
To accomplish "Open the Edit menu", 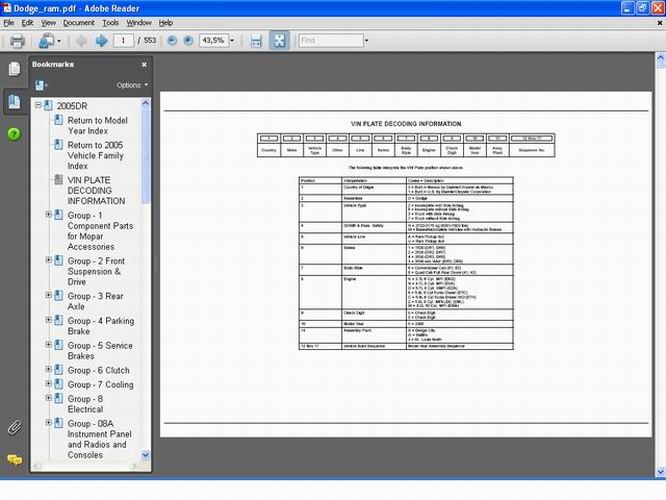I will coord(27,23).
